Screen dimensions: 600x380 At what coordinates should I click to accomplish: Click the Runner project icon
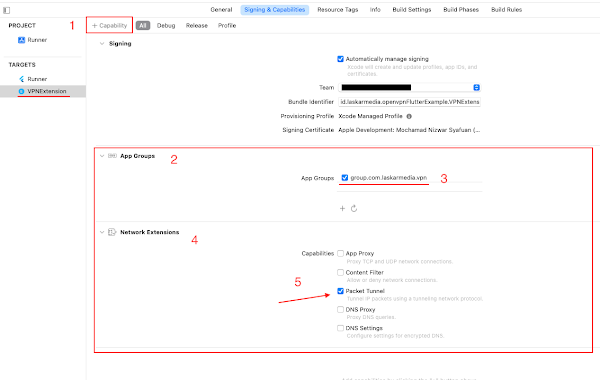[21, 40]
